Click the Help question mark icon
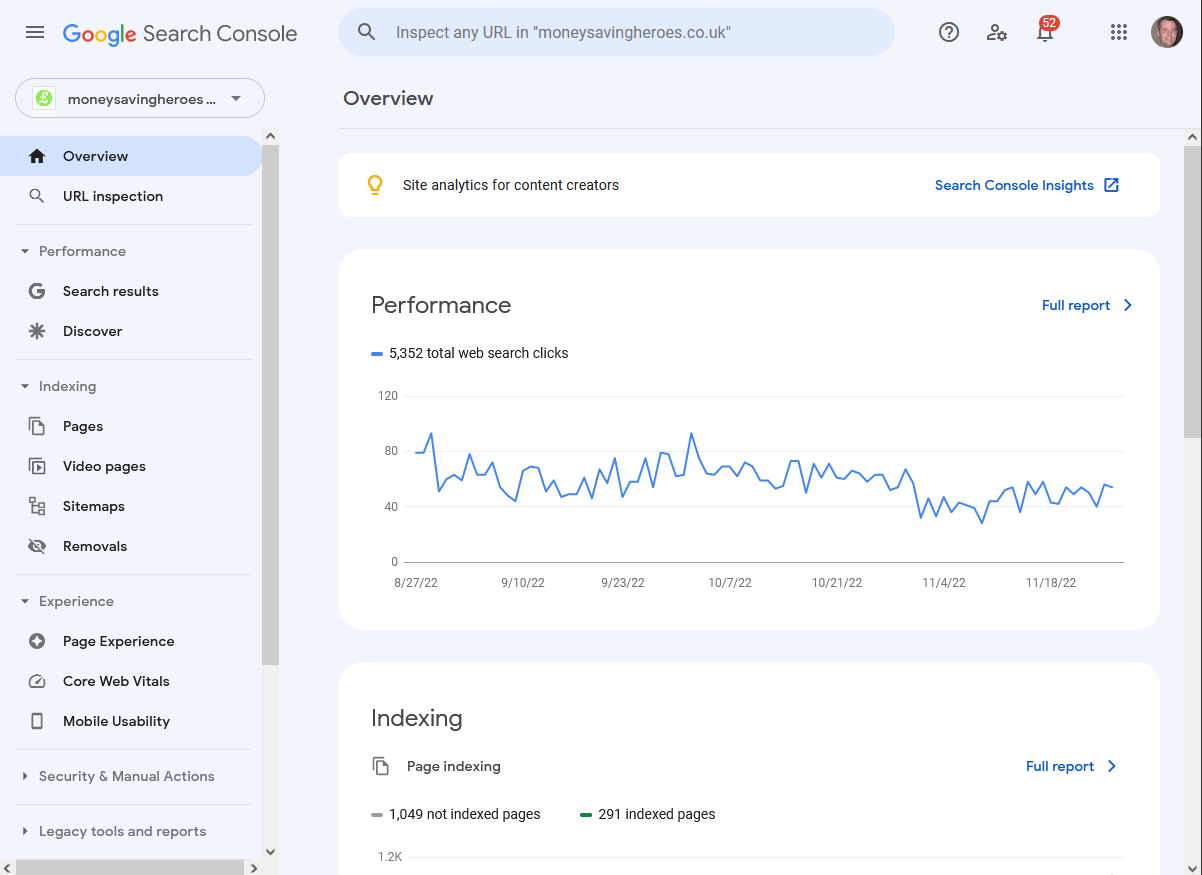This screenshot has height=875, width=1202. click(x=948, y=32)
